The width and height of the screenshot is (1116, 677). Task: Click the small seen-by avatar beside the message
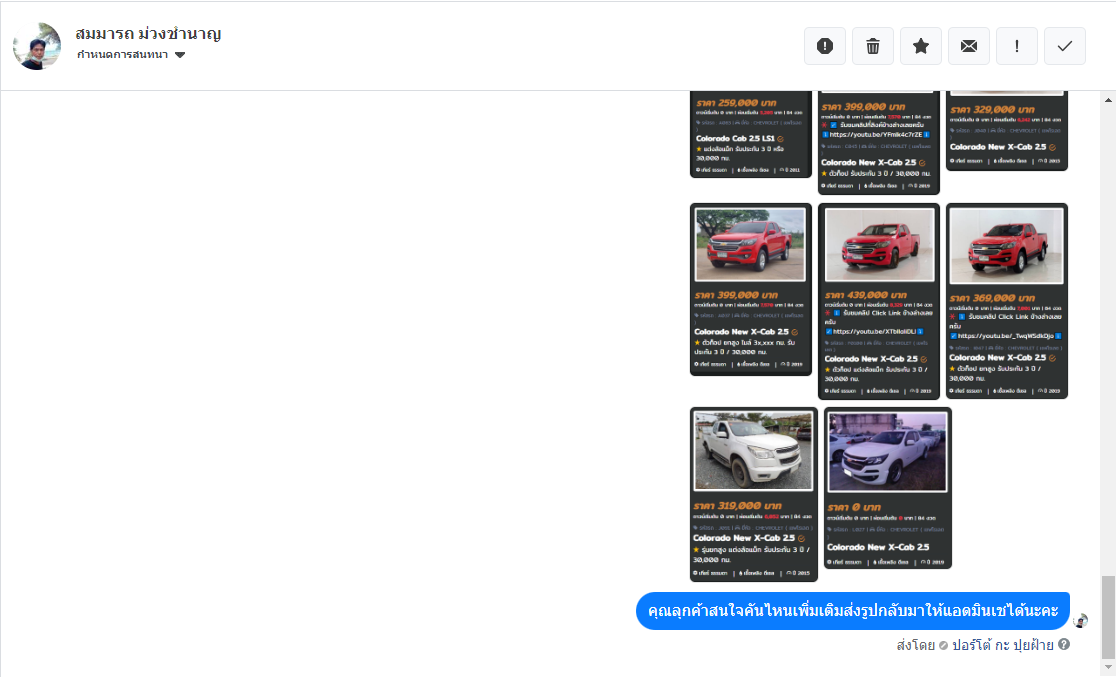pos(1080,621)
